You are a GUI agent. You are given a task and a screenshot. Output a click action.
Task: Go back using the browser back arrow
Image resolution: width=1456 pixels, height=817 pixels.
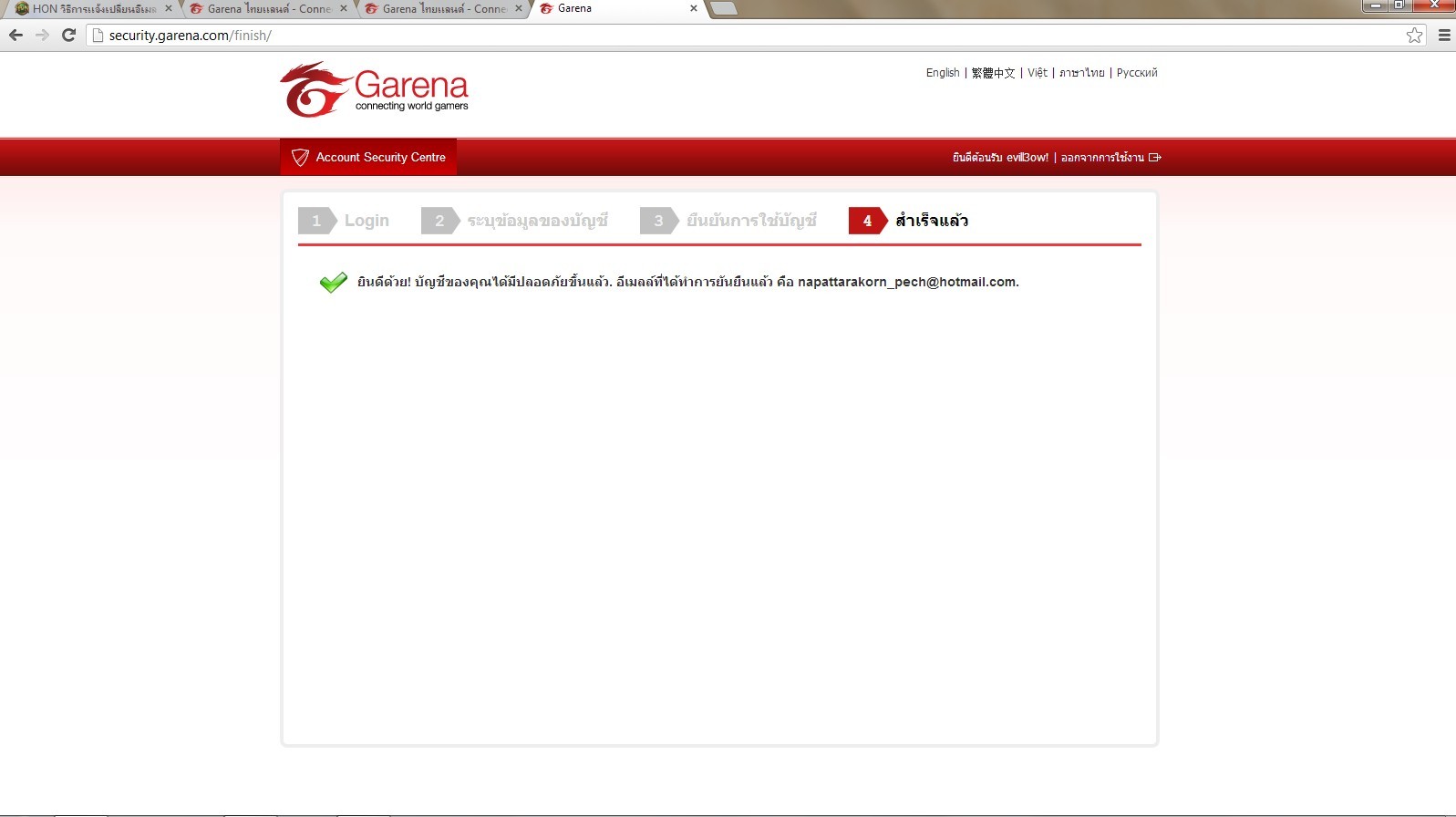click(x=15, y=36)
